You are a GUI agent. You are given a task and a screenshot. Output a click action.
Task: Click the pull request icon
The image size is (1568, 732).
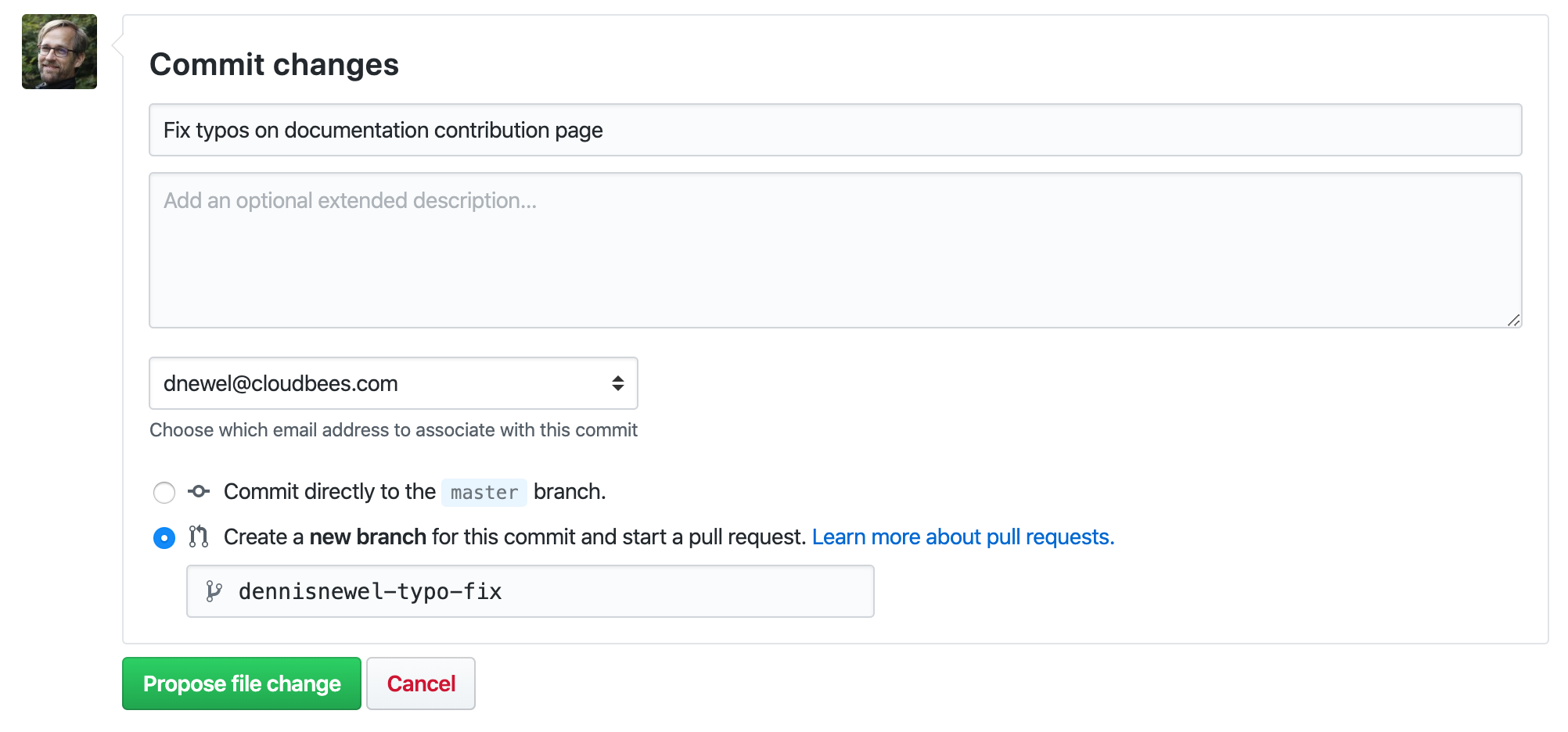pos(199,536)
